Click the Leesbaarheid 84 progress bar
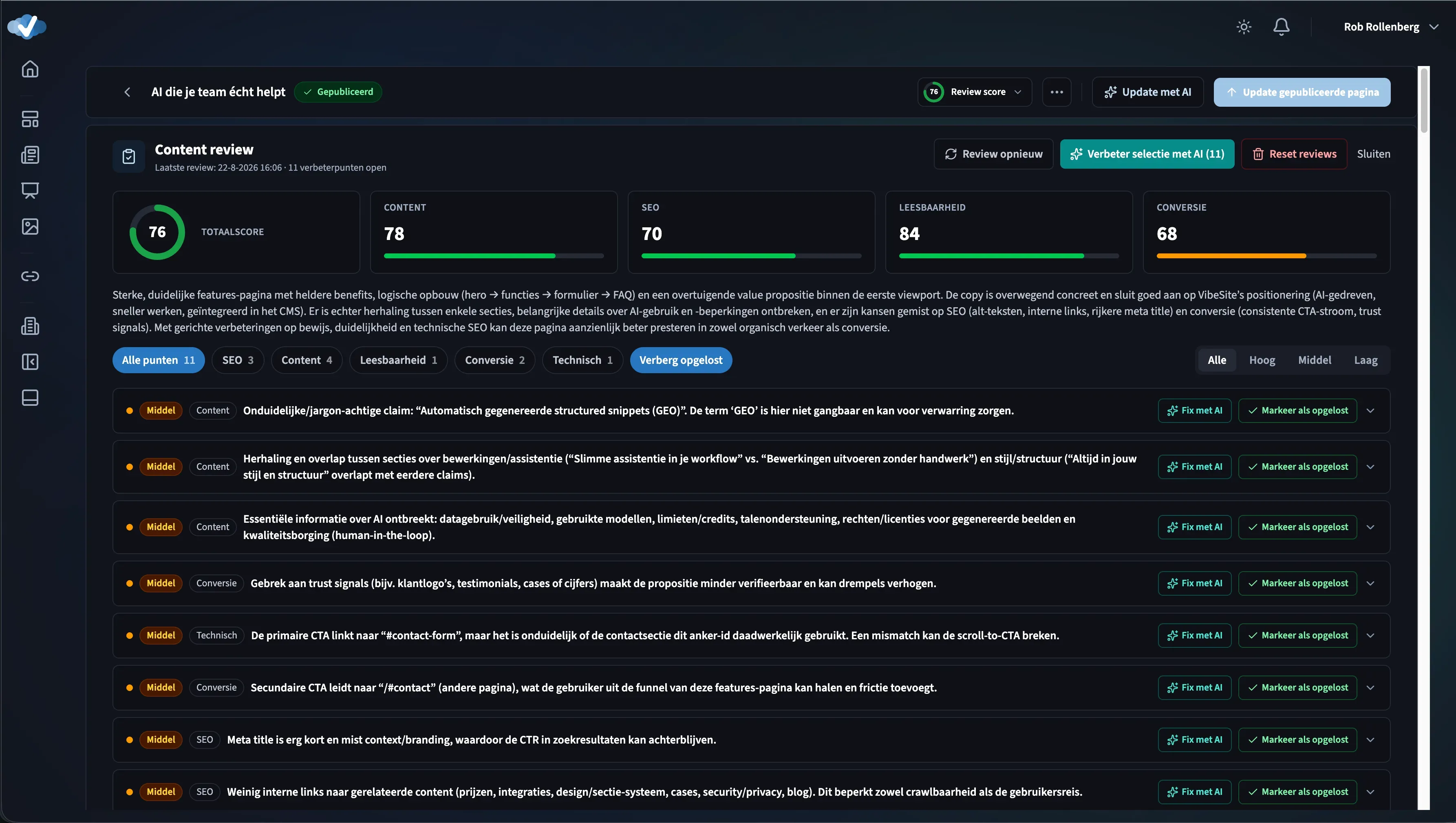This screenshot has height=823, width=1456. 1009,256
